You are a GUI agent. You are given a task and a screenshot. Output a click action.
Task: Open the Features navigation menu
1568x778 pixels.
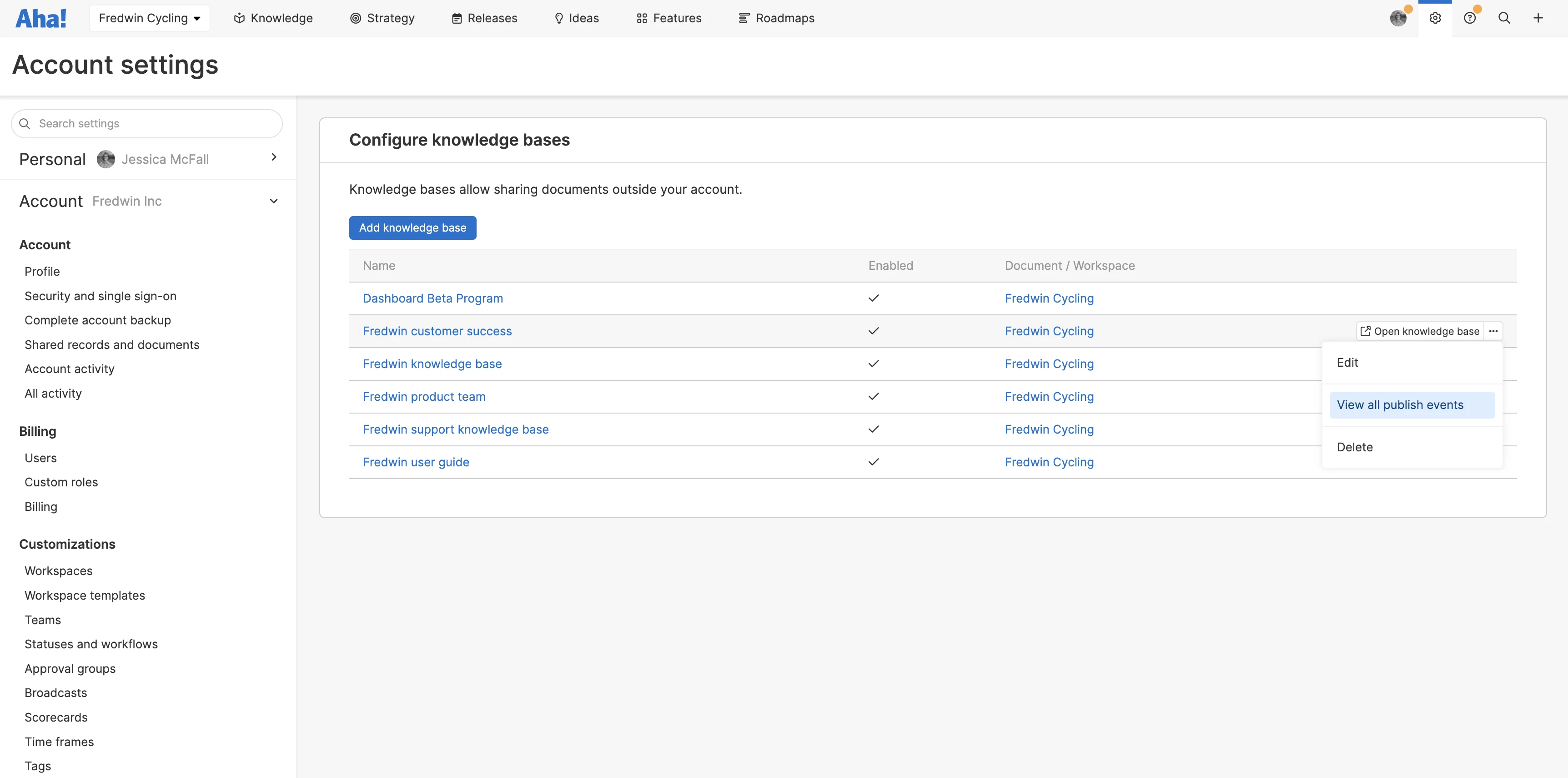point(669,18)
